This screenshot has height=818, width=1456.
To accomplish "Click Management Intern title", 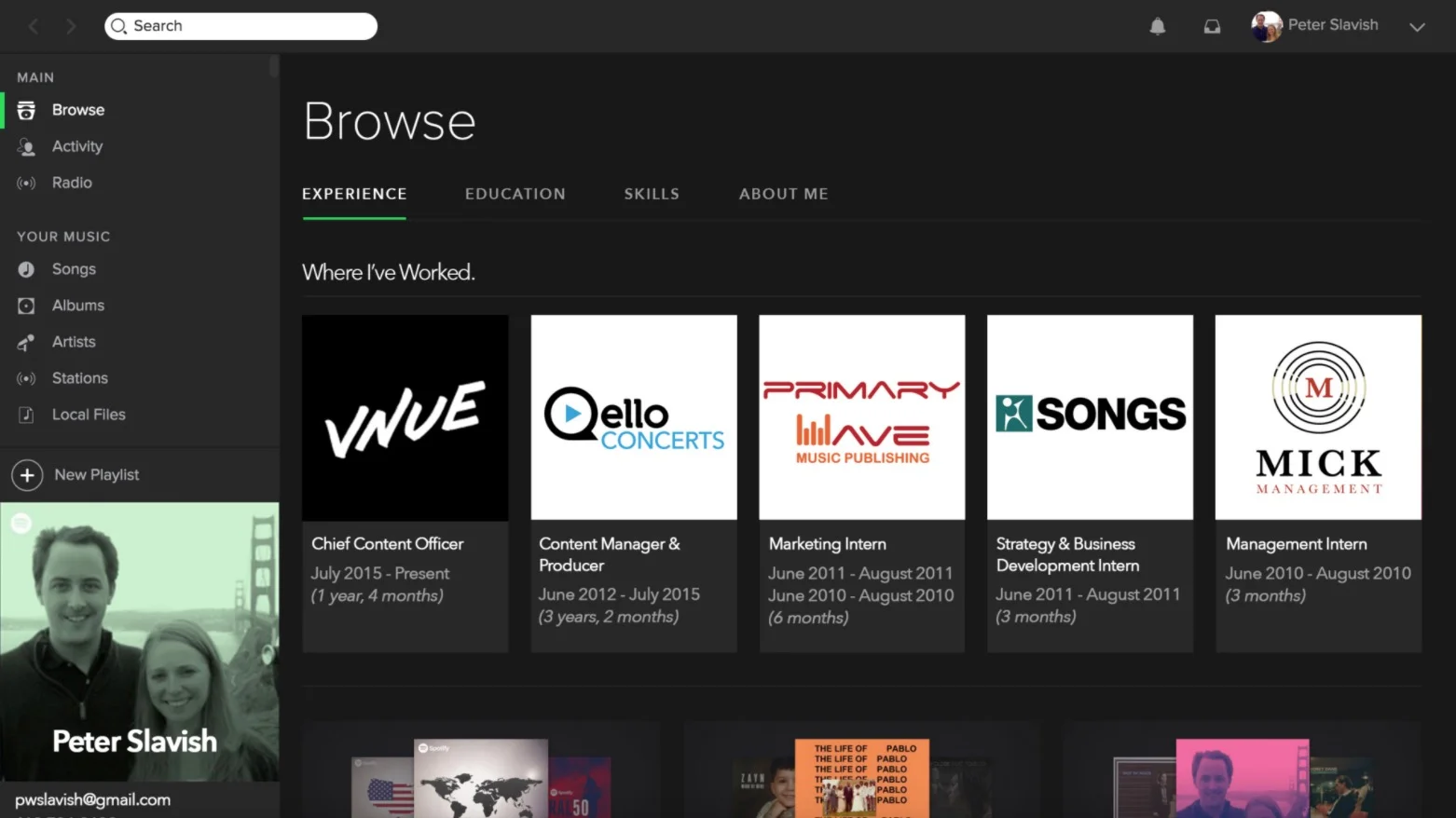I will pos(1297,544).
